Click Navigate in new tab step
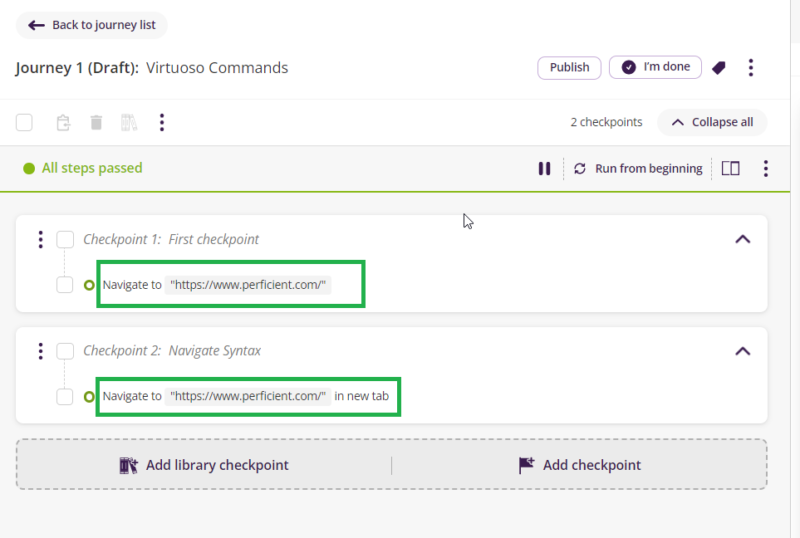Image resolution: width=800 pixels, height=538 pixels. click(248, 397)
